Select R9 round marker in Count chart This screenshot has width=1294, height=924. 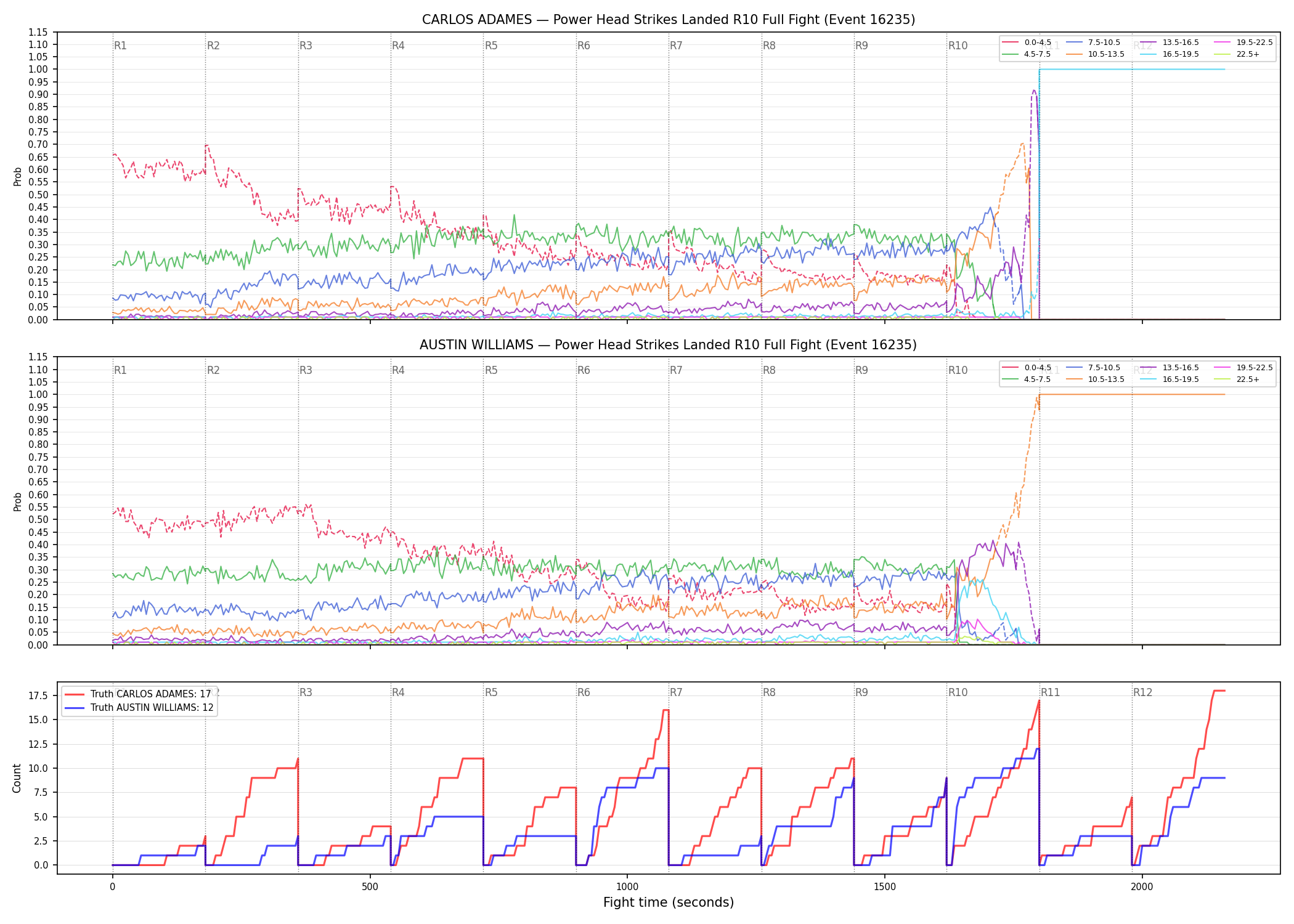(x=861, y=692)
